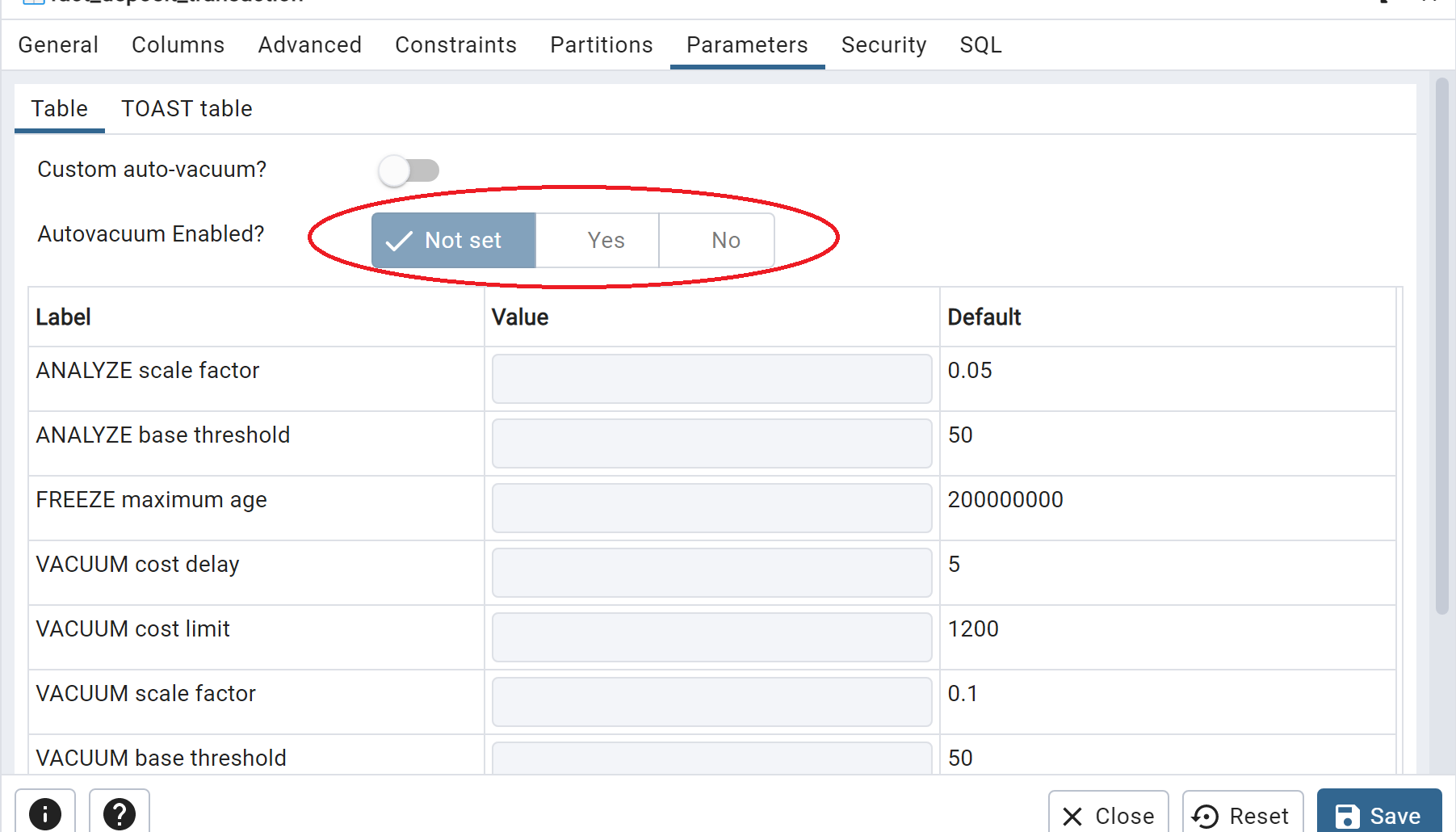
Task: Toggle the Custom auto-vacuum switch
Action: click(x=409, y=170)
